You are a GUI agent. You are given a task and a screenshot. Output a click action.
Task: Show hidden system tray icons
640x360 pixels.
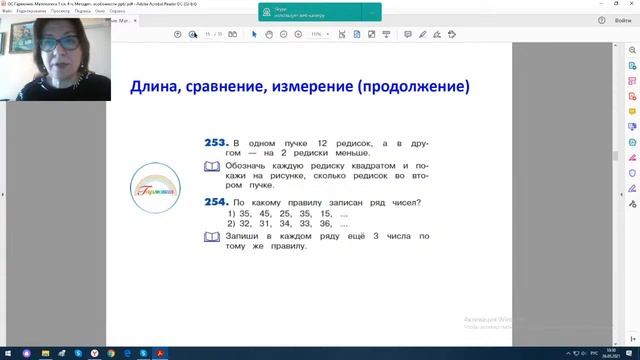[x=568, y=353]
